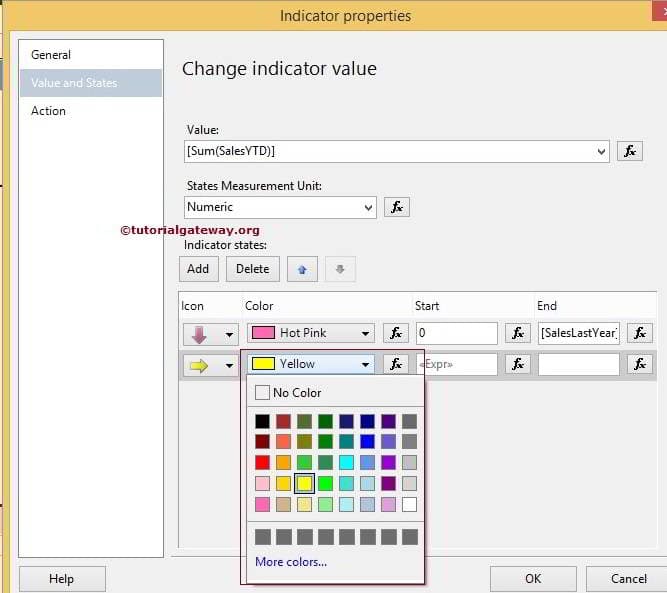Pick the pure blue swatch

(367, 442)
